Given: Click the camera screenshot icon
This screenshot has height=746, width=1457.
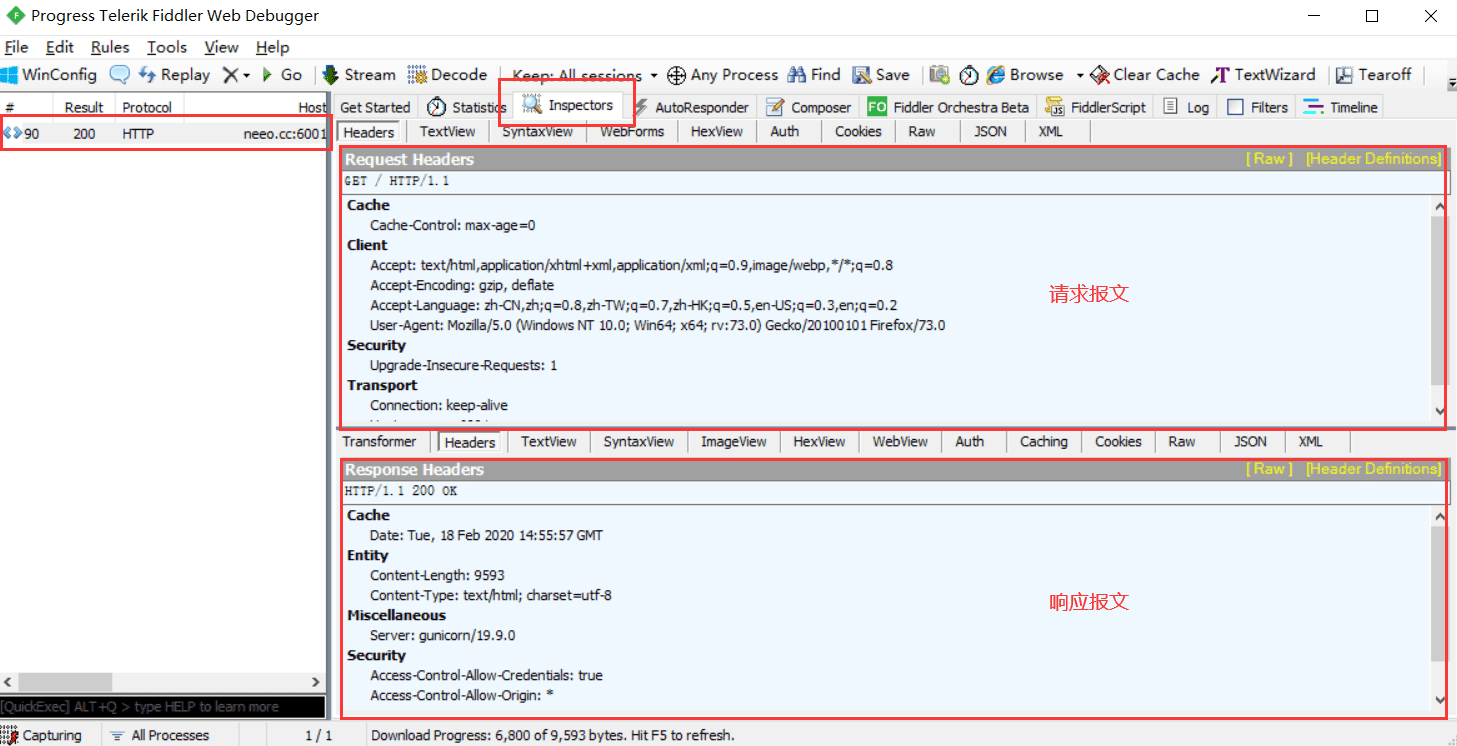Looking at the screenshot, I should (x=939, y=75).
